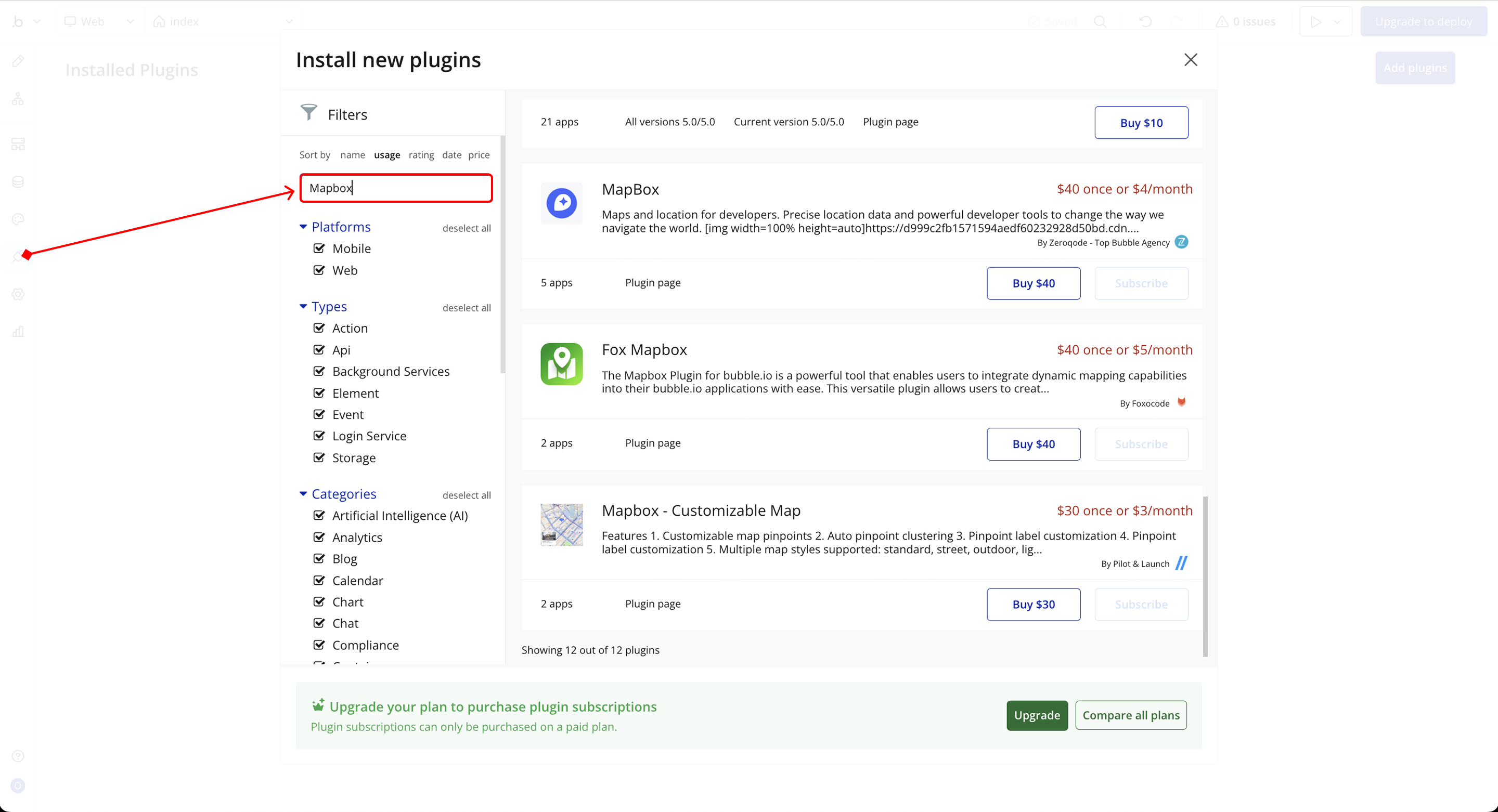Viewport: 1498px width, 812px height.
Task: Collapse the Types filter section
Action: click(303, 306)
